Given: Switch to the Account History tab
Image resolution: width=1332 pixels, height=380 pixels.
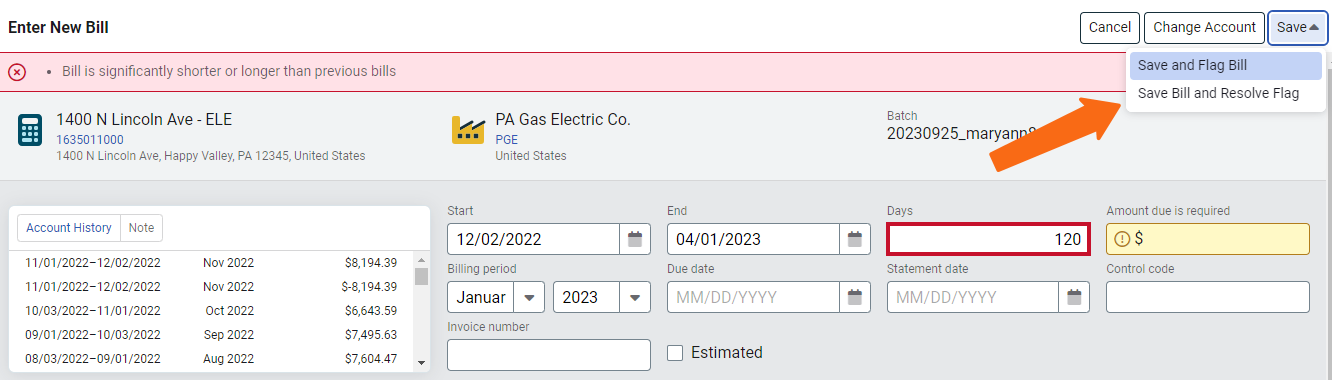Looking at the screenshot, I should (x=69, y=228).
